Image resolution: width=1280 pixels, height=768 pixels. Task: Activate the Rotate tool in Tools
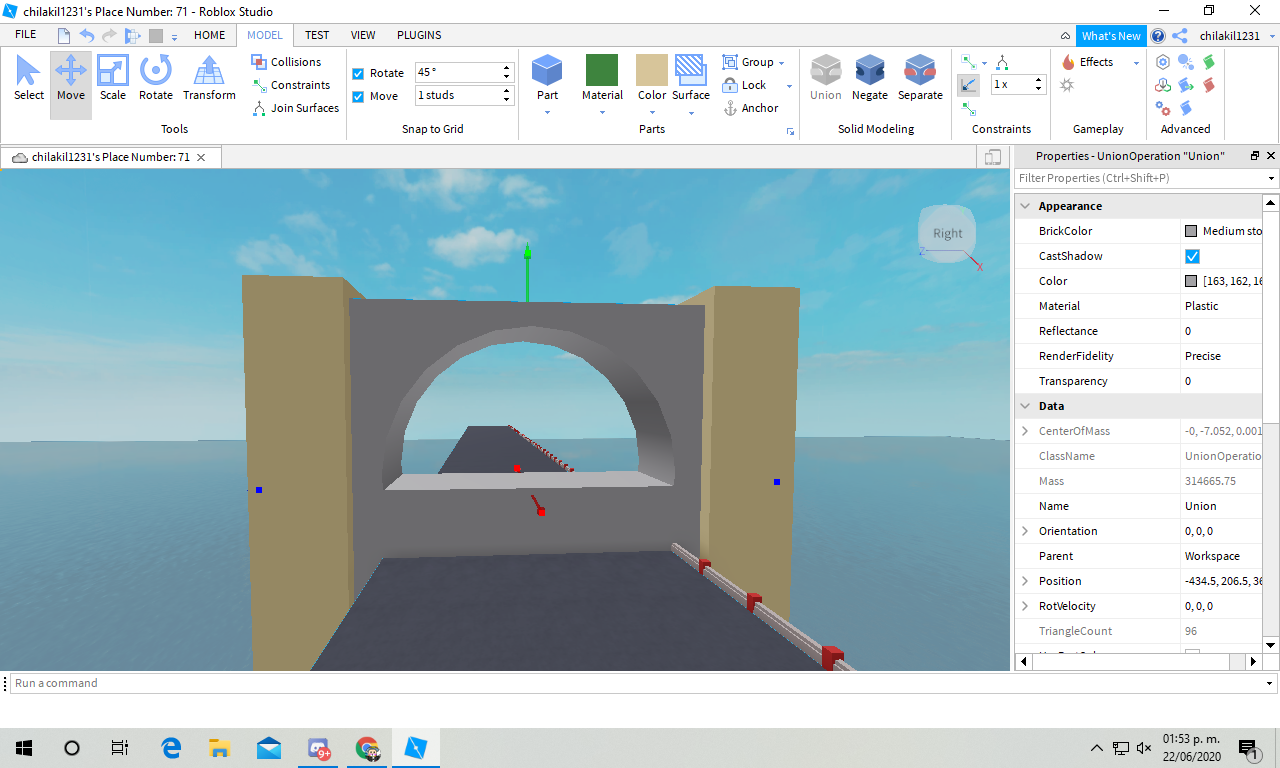point(156,78)
